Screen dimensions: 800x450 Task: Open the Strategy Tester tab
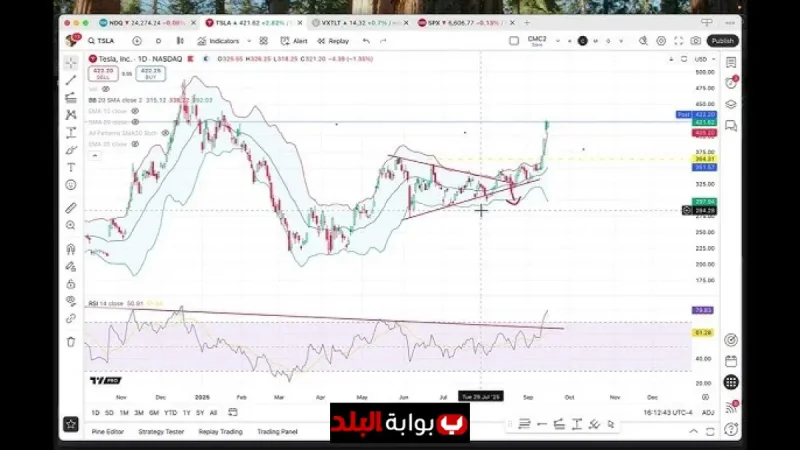click(x=161, y=432)
